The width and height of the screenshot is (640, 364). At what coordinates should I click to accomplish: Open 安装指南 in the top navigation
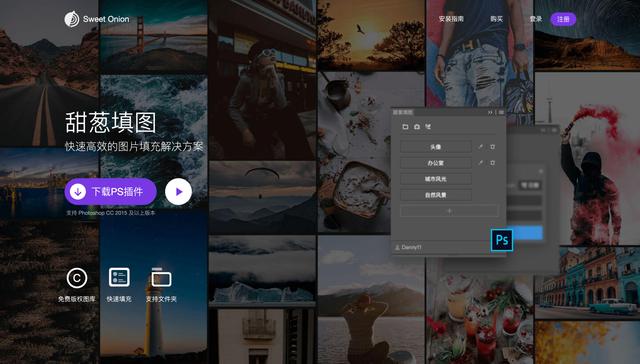(451, 19)
